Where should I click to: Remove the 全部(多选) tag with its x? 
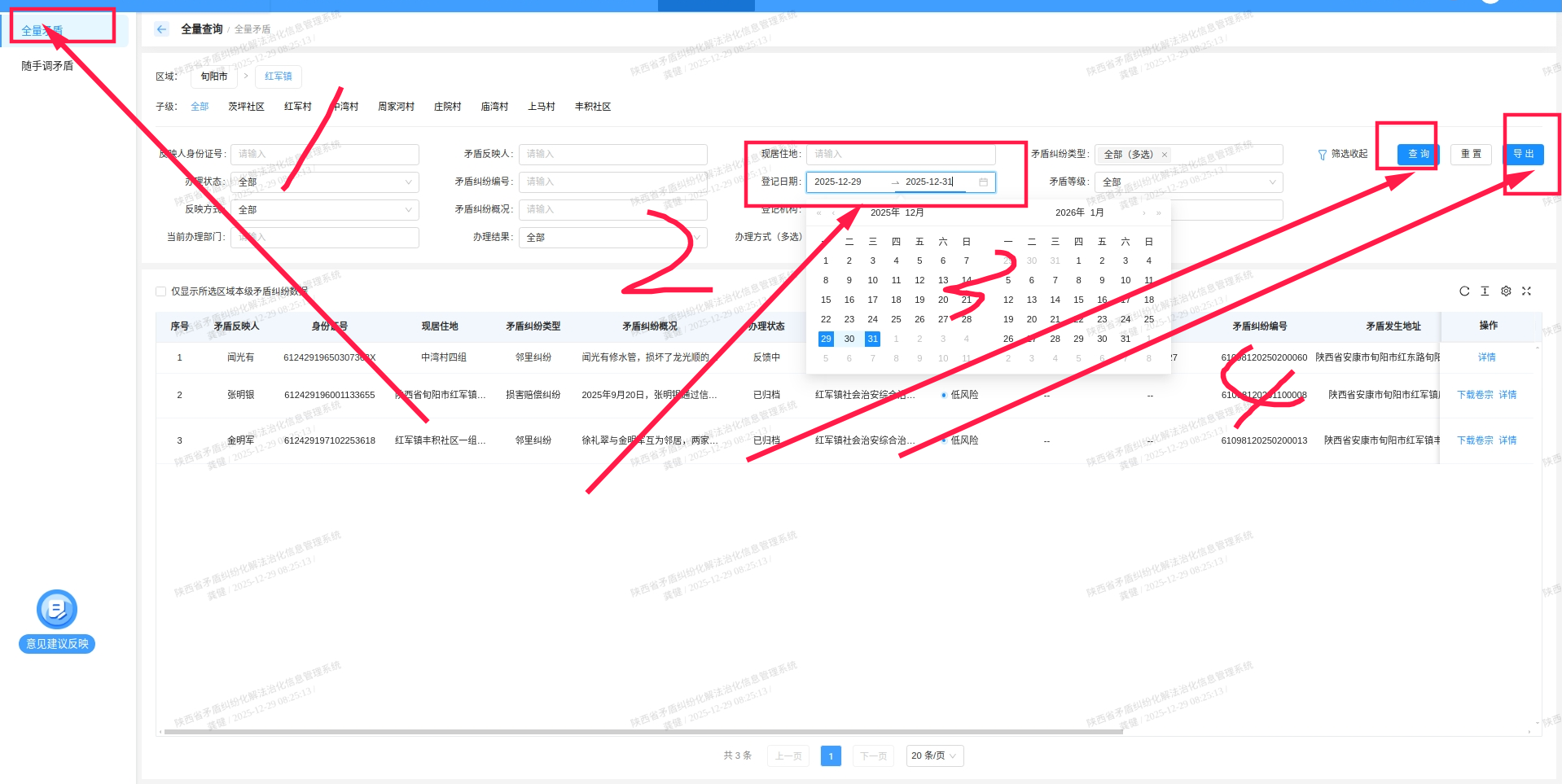1165,155
